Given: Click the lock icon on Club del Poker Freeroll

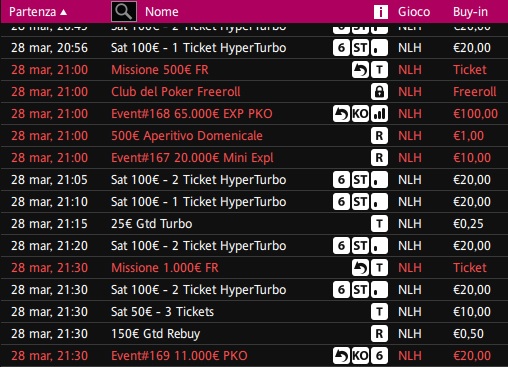Looking at the screenshot, I should [379, 92].
